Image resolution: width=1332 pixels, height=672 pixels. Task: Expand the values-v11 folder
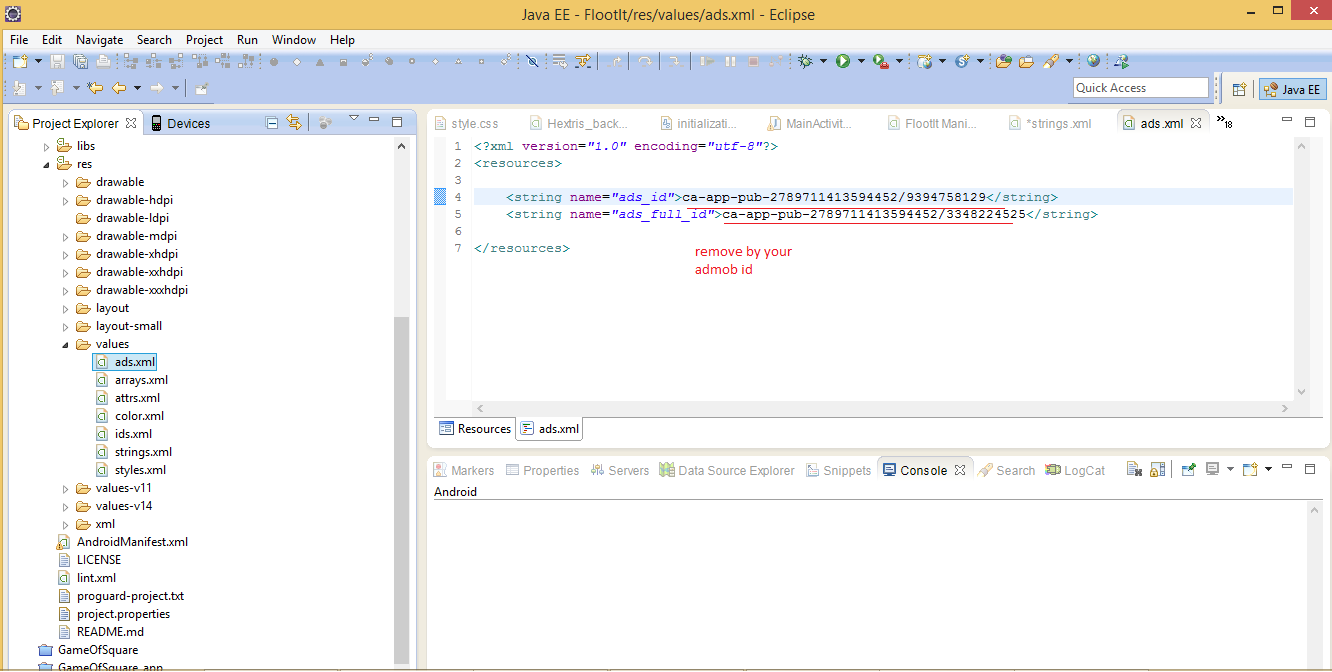coord(66,488)
